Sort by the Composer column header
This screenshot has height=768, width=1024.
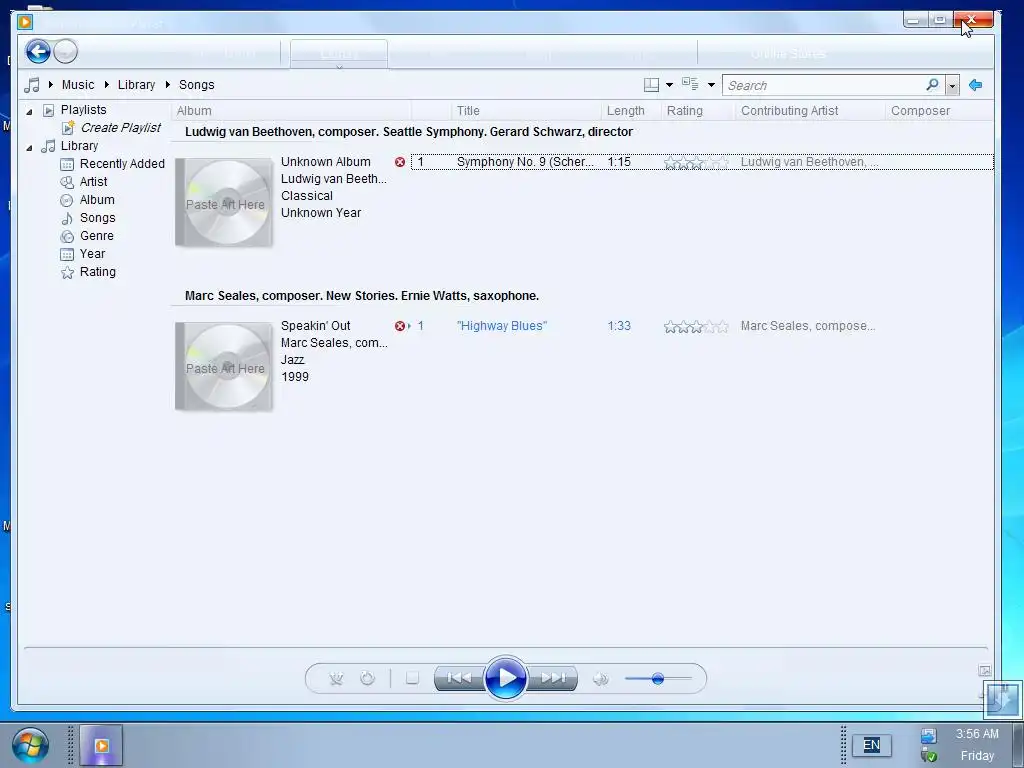[940, 111]
